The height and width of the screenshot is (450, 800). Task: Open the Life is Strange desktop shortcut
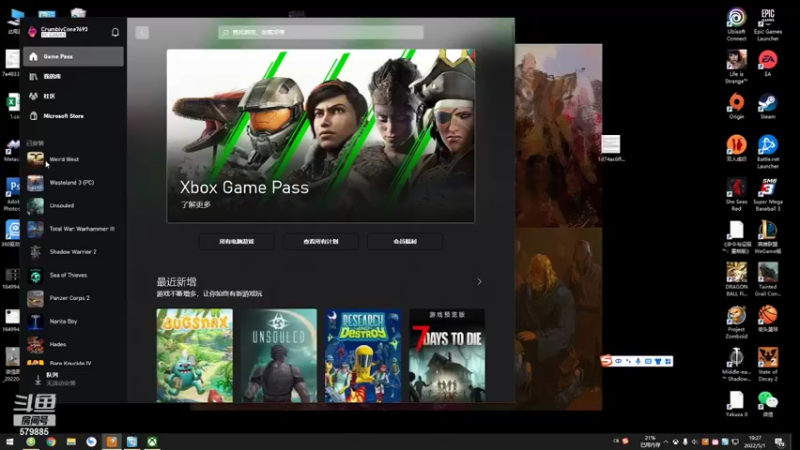pos(736,67)
